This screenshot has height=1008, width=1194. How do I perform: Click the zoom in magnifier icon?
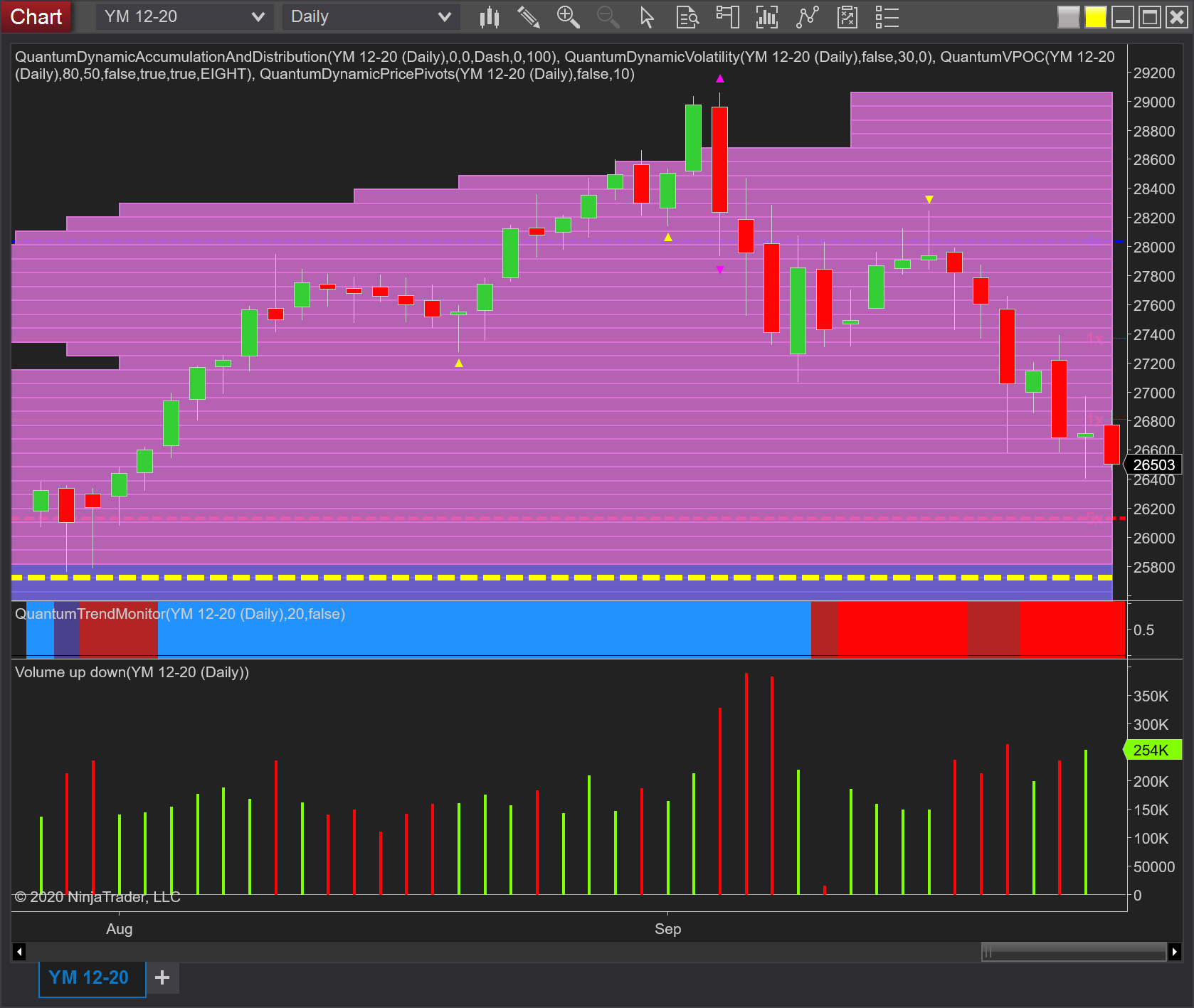568,17
